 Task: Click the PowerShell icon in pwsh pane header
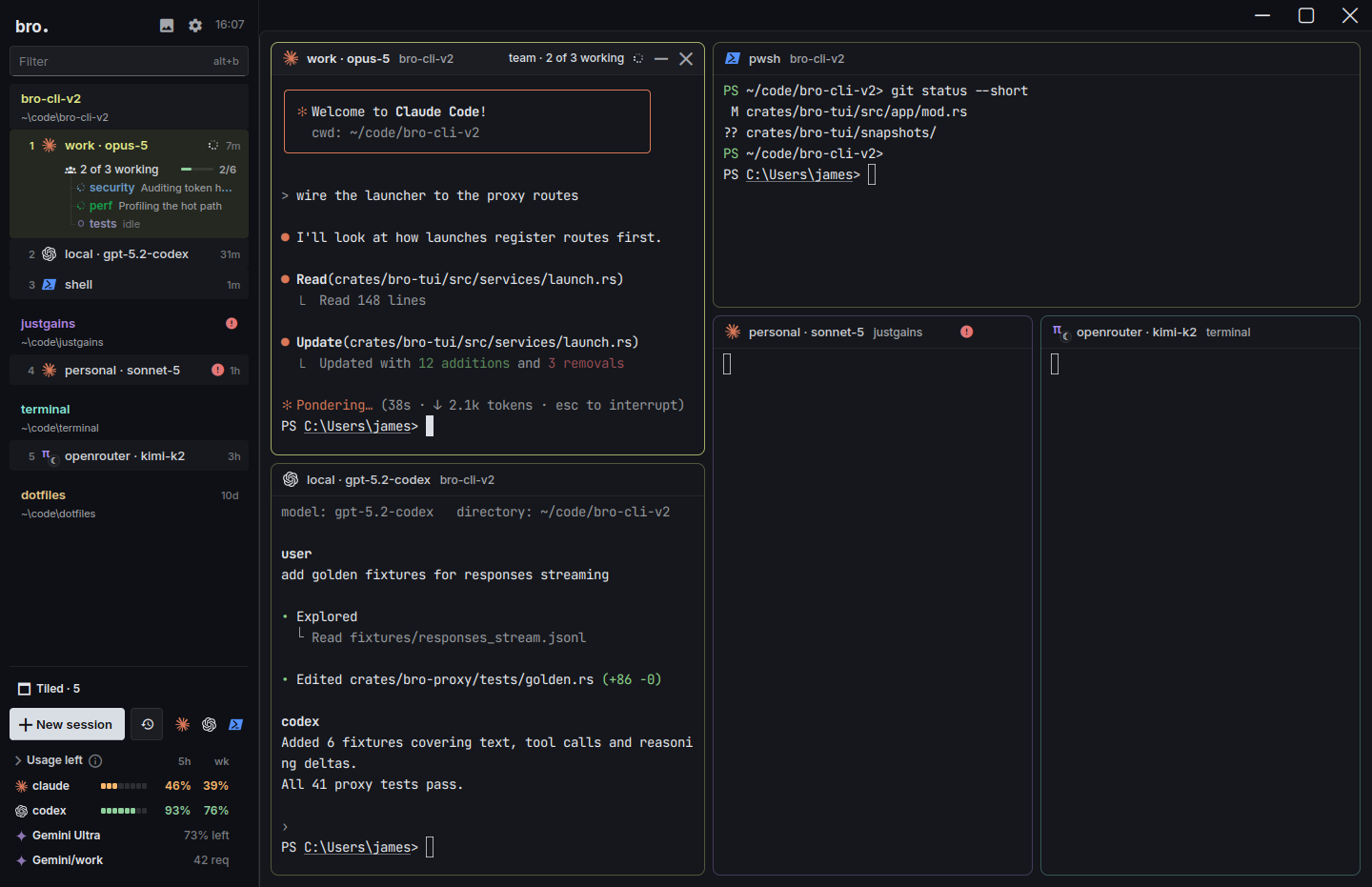point(733,59)
